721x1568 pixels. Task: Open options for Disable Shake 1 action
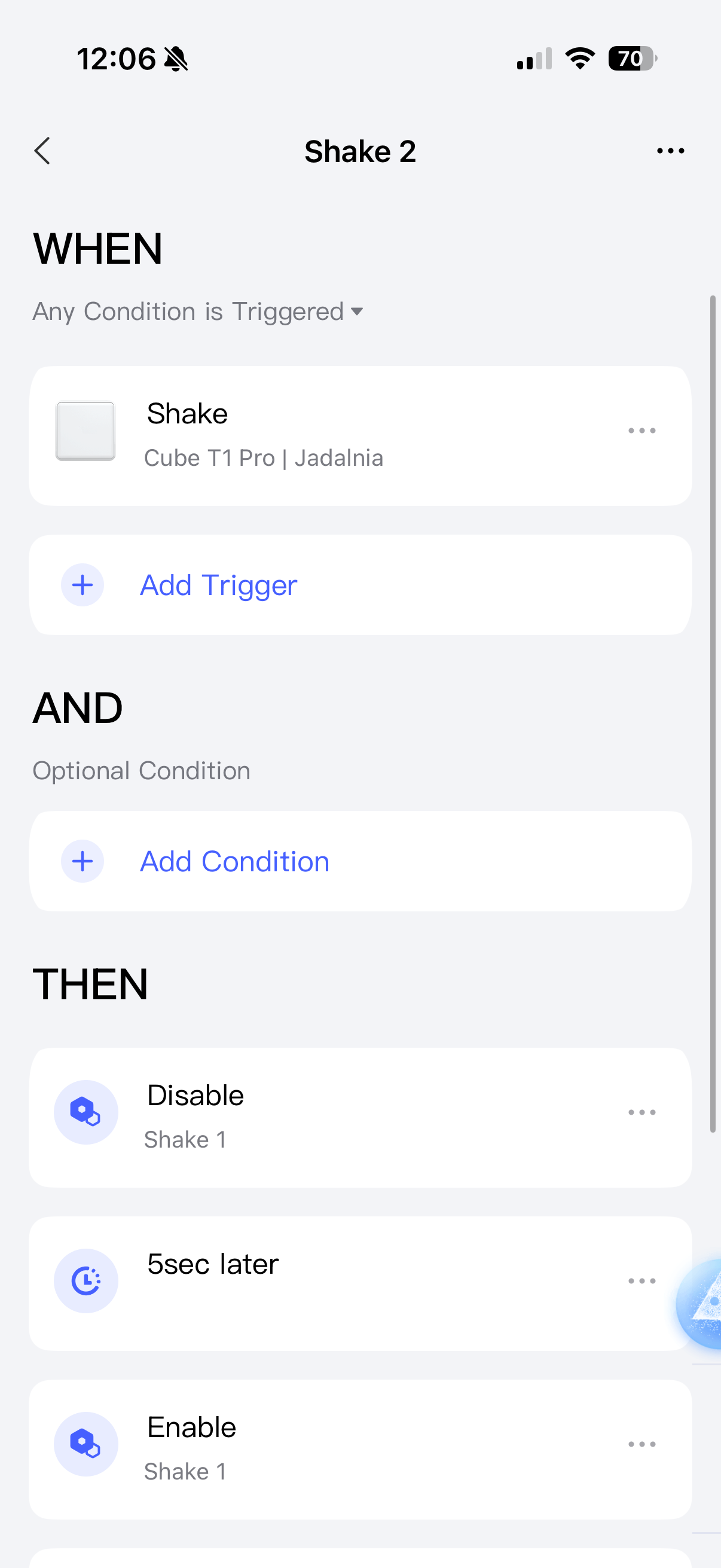[x=641, y=1112]
